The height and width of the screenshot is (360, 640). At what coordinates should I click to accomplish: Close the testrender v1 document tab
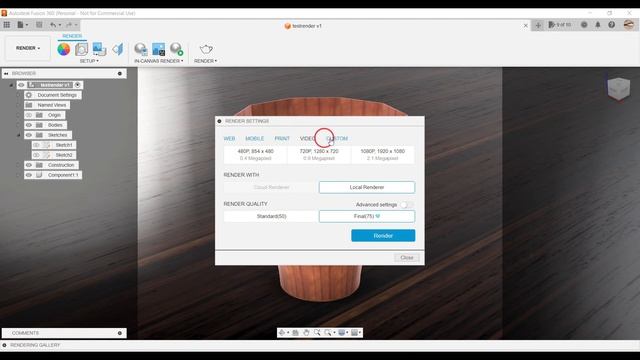(x=526, y=26)
